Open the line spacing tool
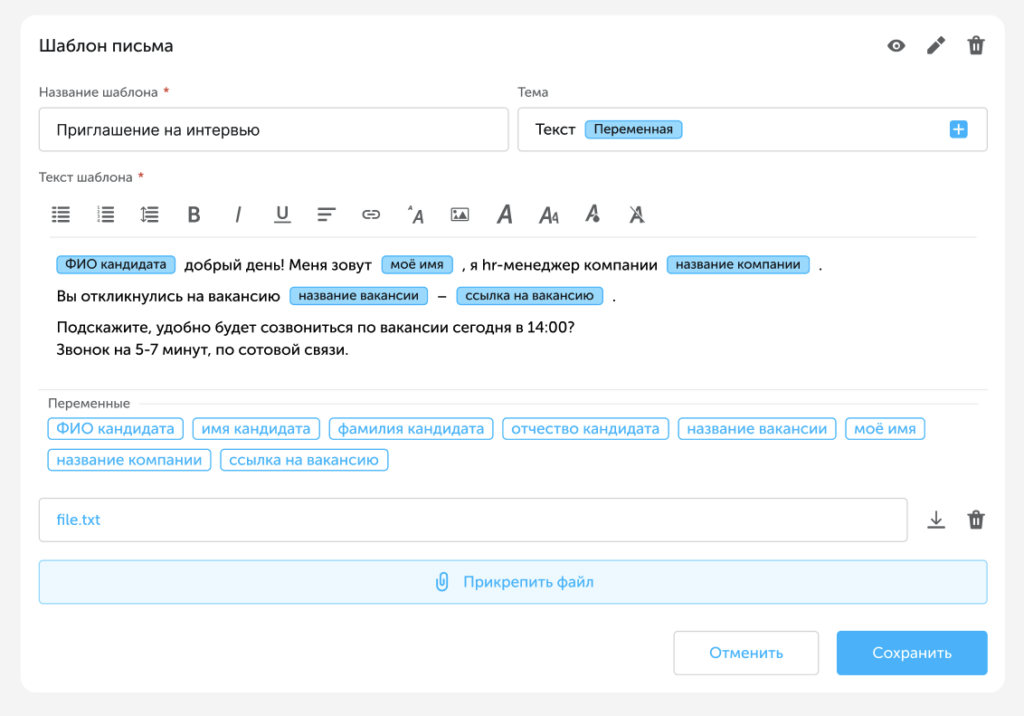This screenshot has height=716, width=1024. pos(149,214)
